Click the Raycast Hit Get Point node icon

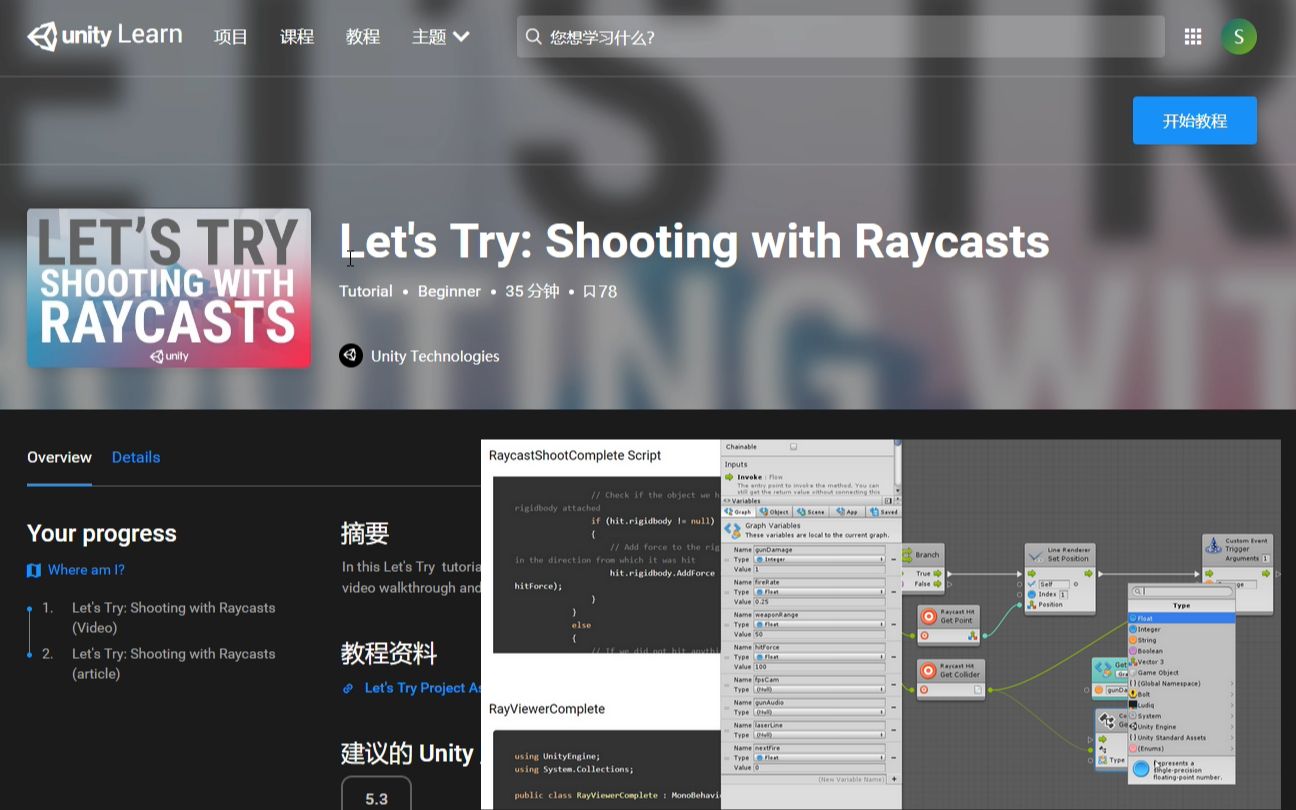(930, 617)
